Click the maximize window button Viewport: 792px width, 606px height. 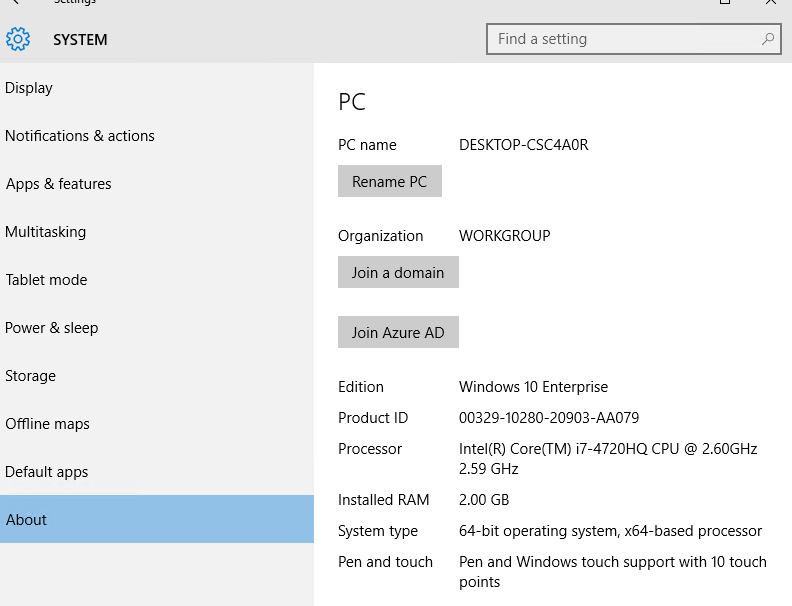pyautogui.click(x=725, y=2)
